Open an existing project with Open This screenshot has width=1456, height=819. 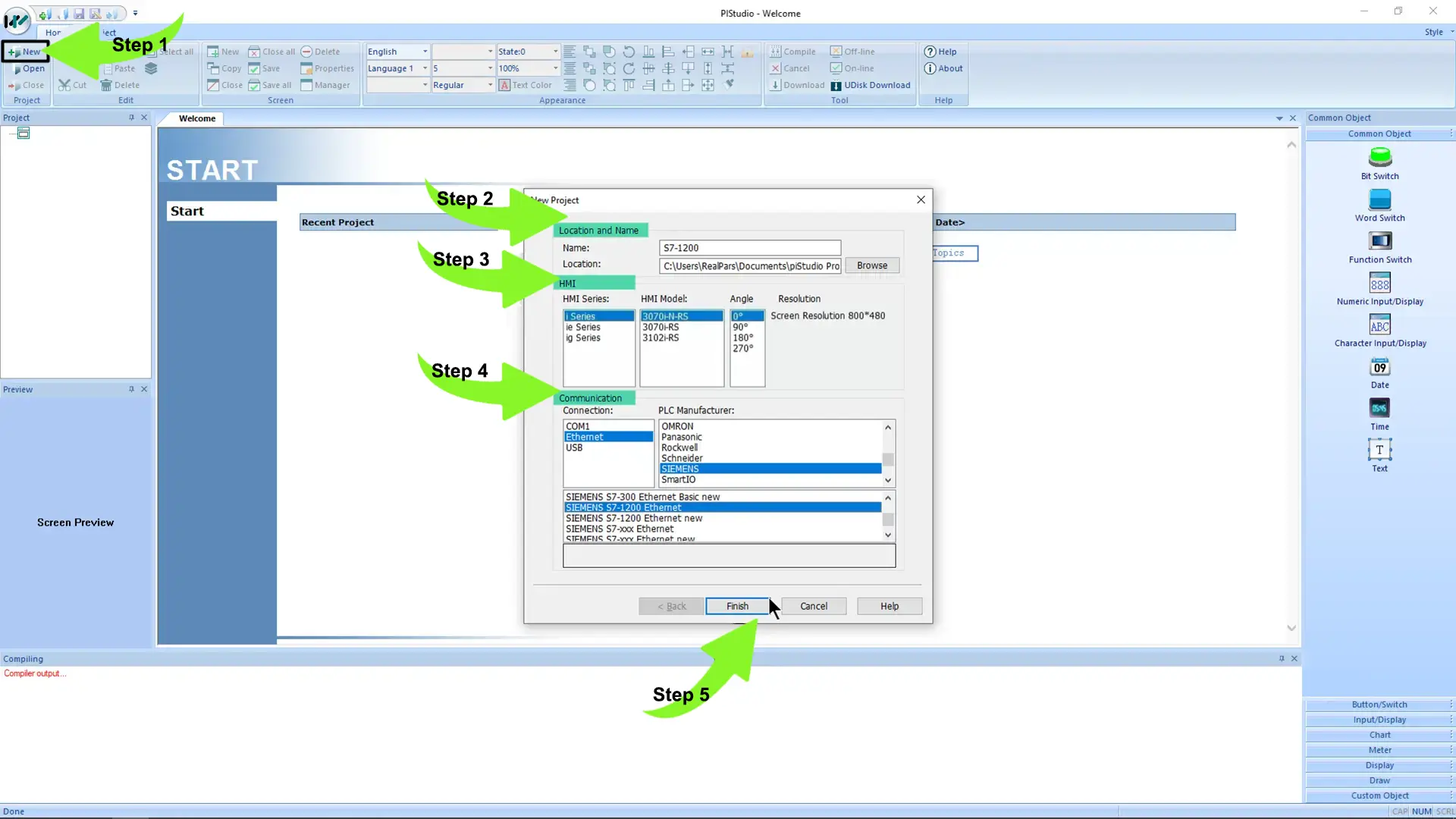click(29, 68)
